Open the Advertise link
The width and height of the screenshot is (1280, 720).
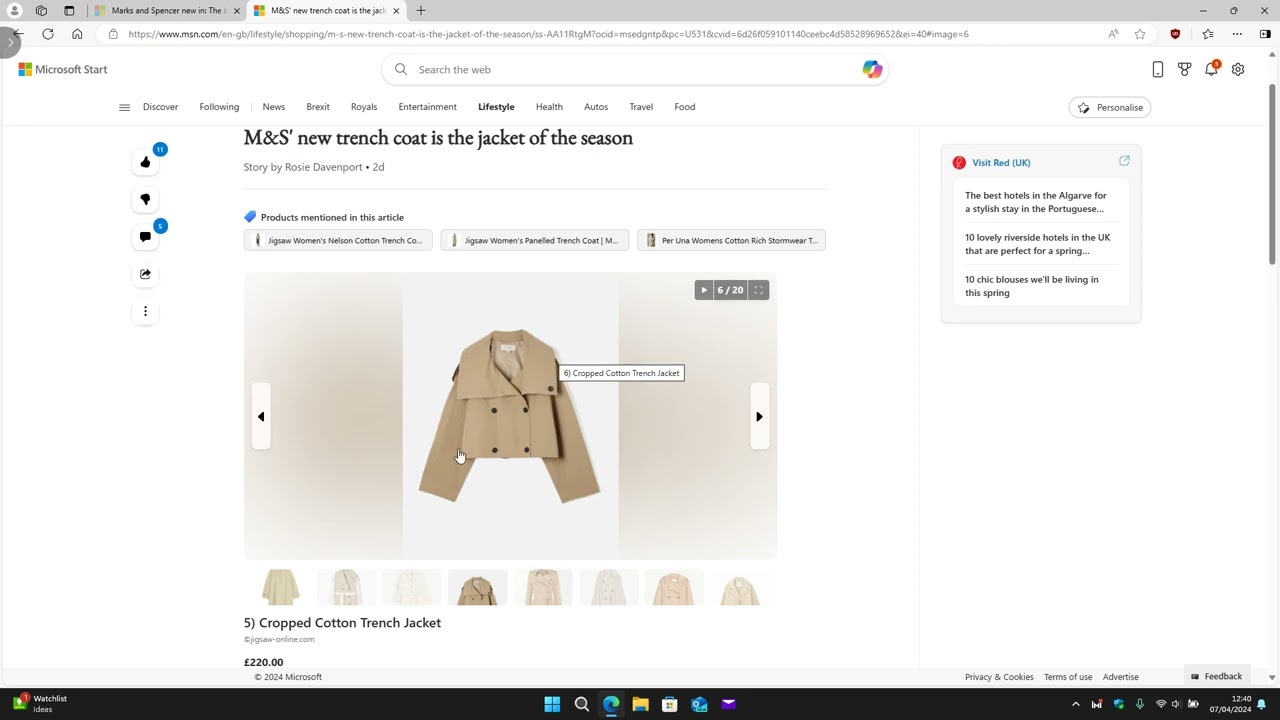1121,677
